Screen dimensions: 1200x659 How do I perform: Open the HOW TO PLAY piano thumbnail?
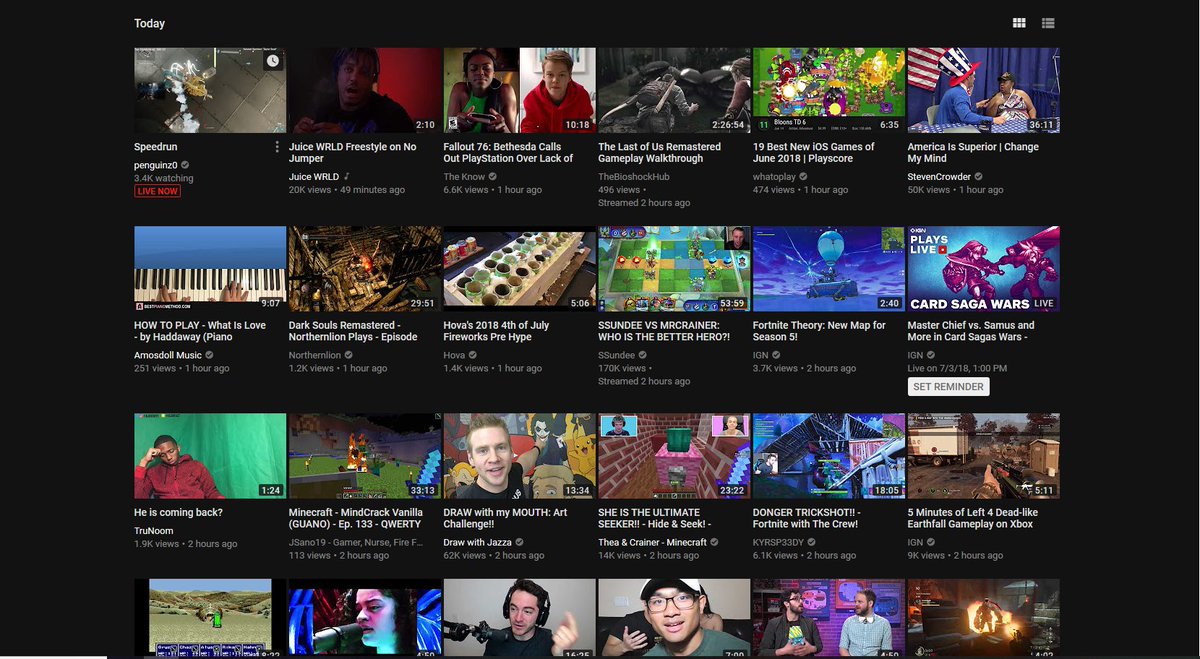click(210, 269)
